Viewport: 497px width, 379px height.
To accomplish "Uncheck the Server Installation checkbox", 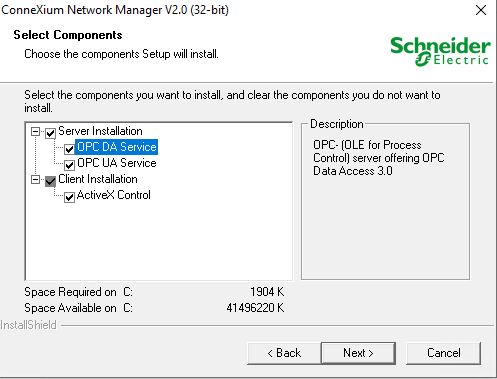I will pos(50,133).
